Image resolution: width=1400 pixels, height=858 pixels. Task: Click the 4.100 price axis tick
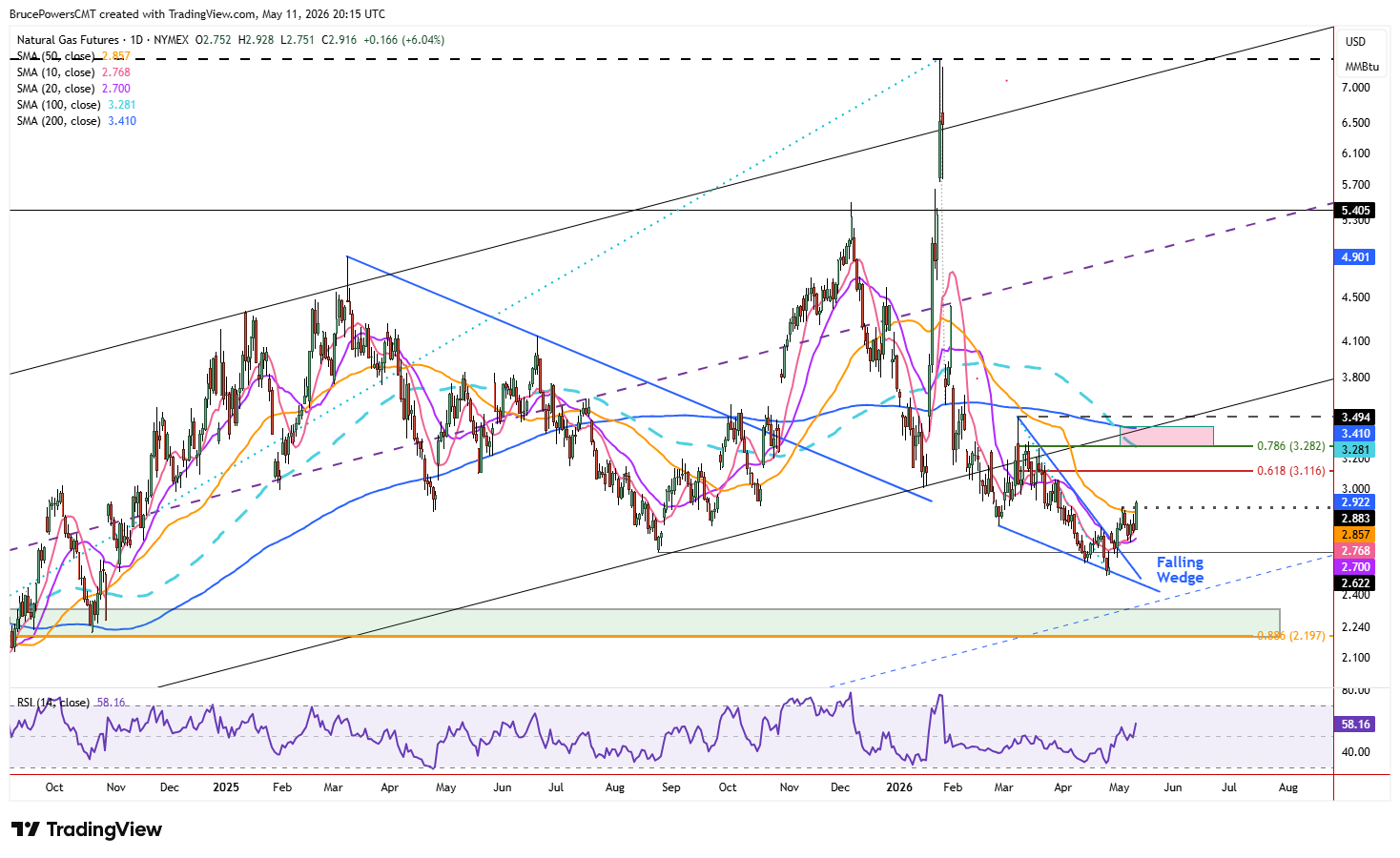pyautogui.click(x=1355, y=341)
